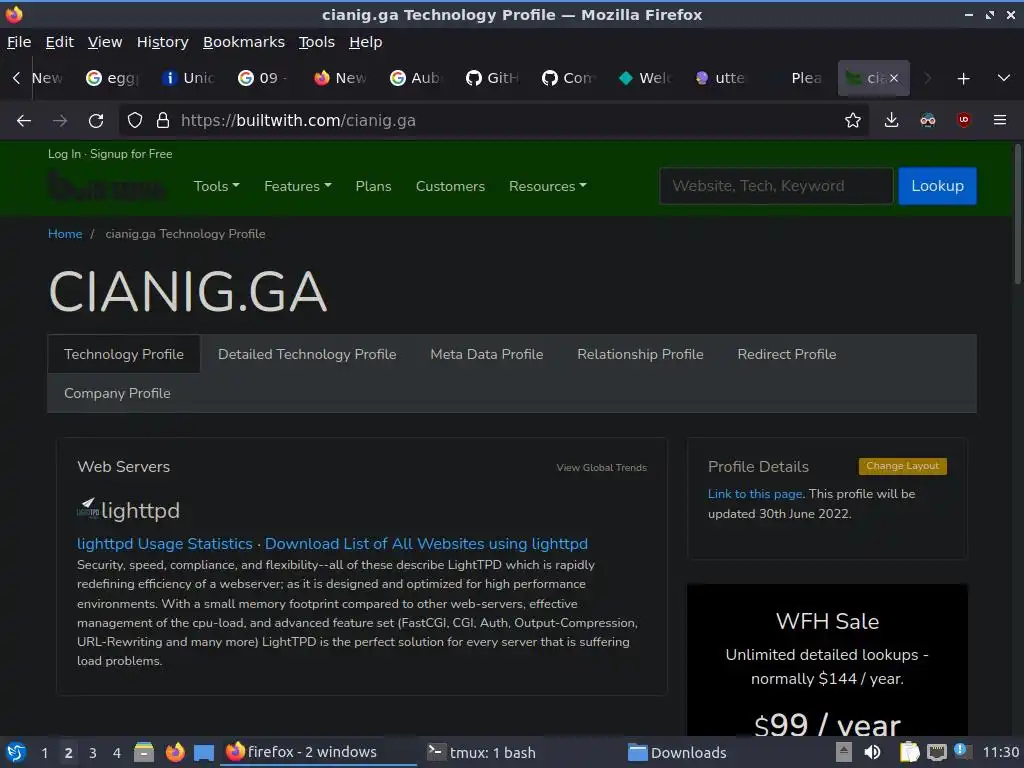Reload the current page
The height and width of the screenshot is (768, 1024).
(x=96, y=121)
